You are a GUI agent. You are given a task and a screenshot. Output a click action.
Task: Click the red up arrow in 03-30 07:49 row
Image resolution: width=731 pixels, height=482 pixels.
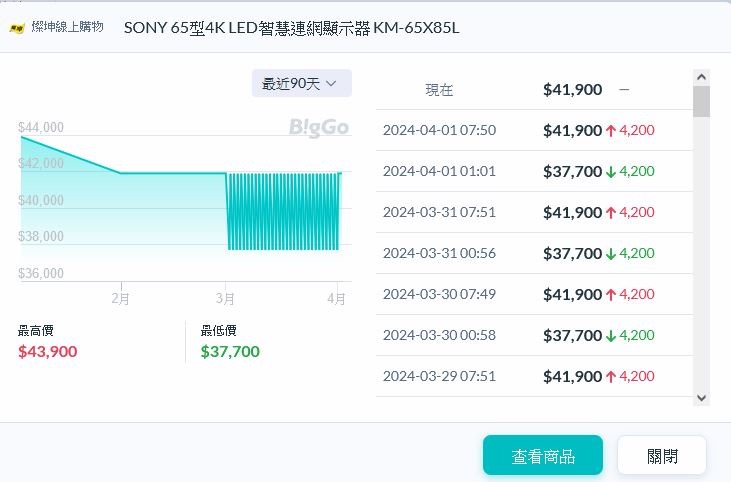tap(611, 295)
